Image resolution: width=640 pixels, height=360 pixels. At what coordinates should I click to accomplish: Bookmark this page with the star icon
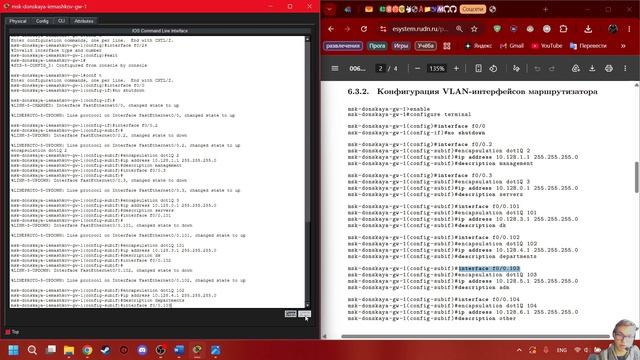474,29
